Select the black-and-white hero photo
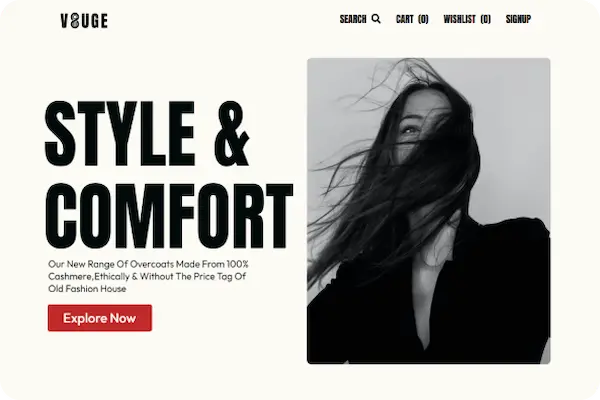The width and height of the screenshot is (600, 400). (x=429, y=211)
